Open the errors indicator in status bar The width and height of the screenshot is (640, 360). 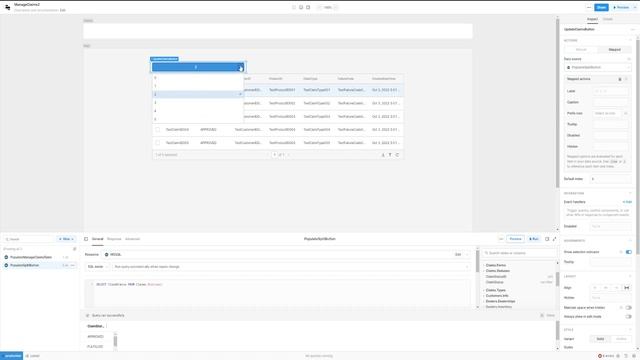(x=606, y=356)
